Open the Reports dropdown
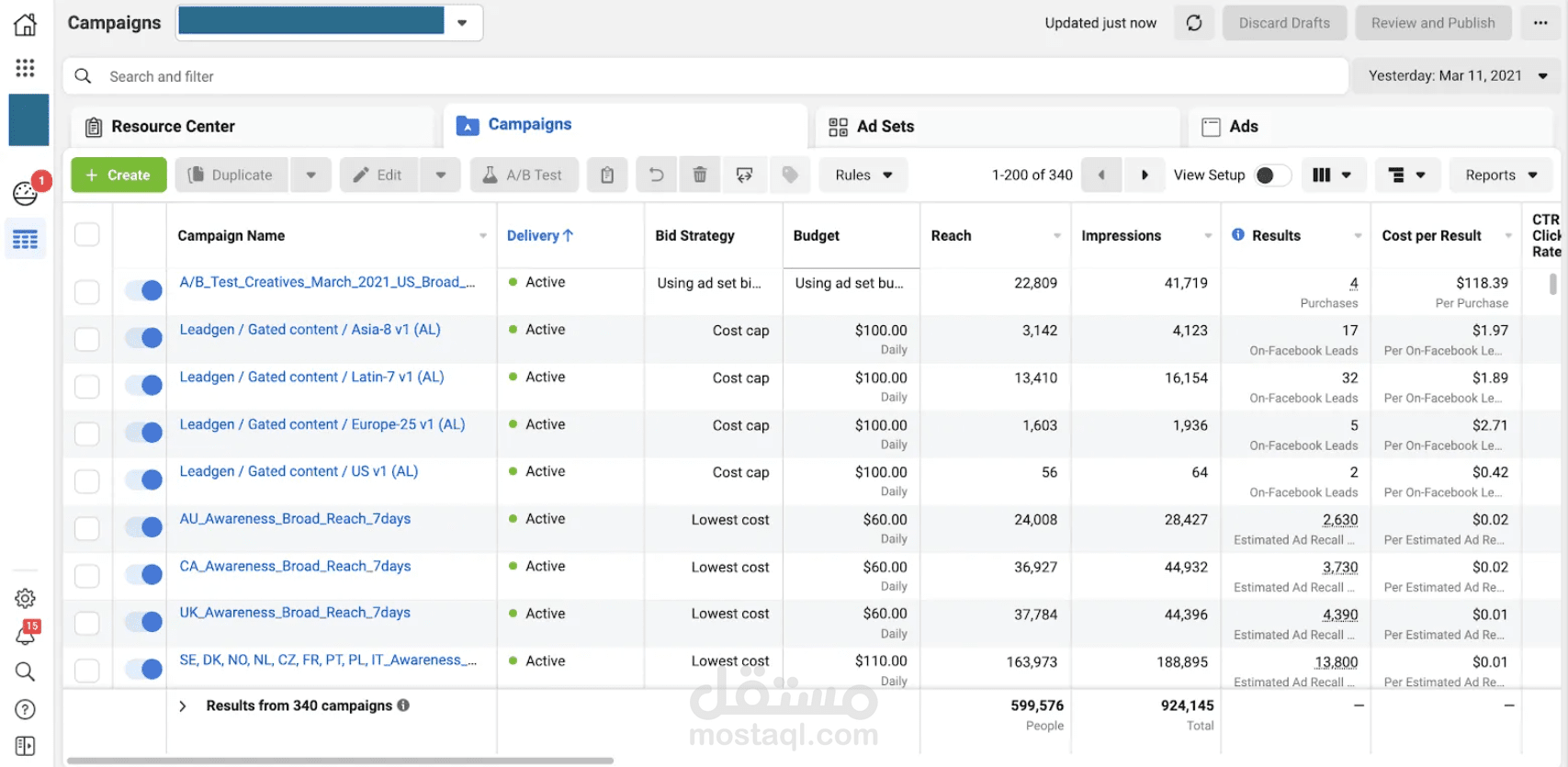 tap(1501, 175)
